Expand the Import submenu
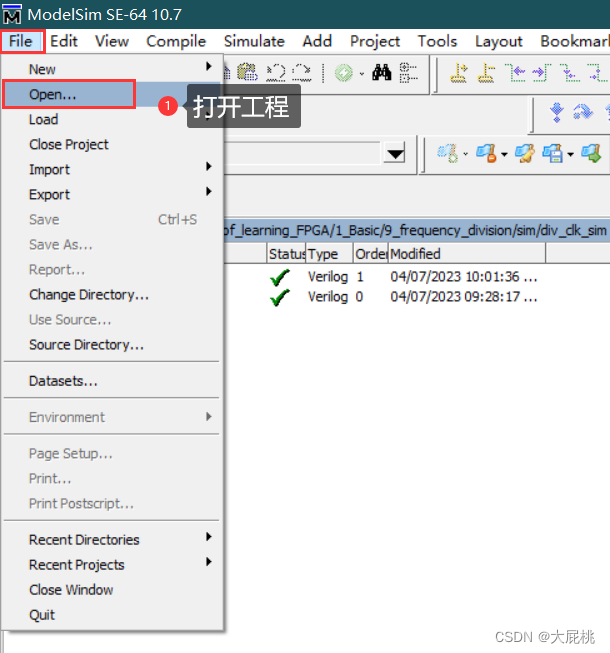Screen dimensions: 610x653 point(112,169)
